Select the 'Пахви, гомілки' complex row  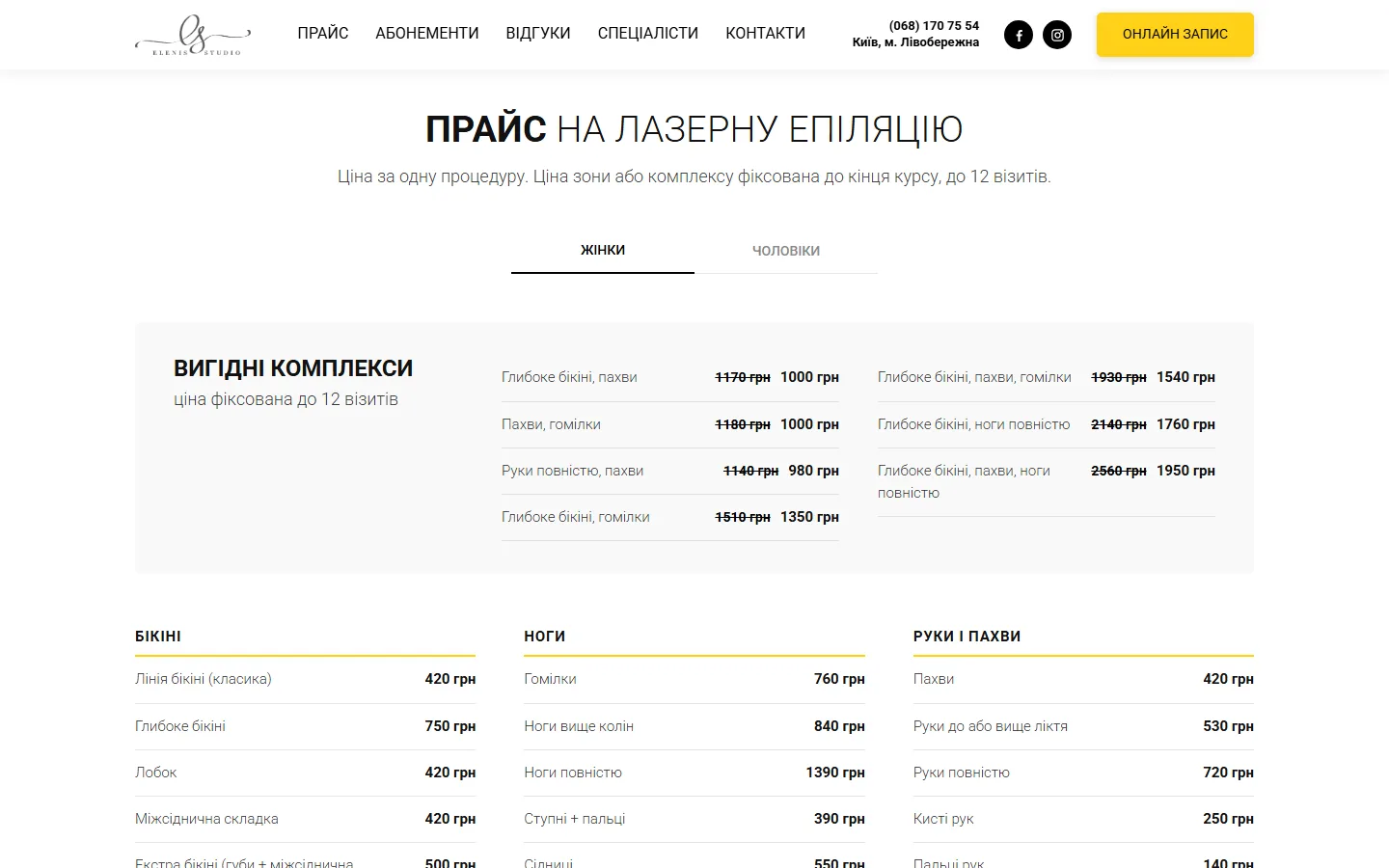coord(670,424)
